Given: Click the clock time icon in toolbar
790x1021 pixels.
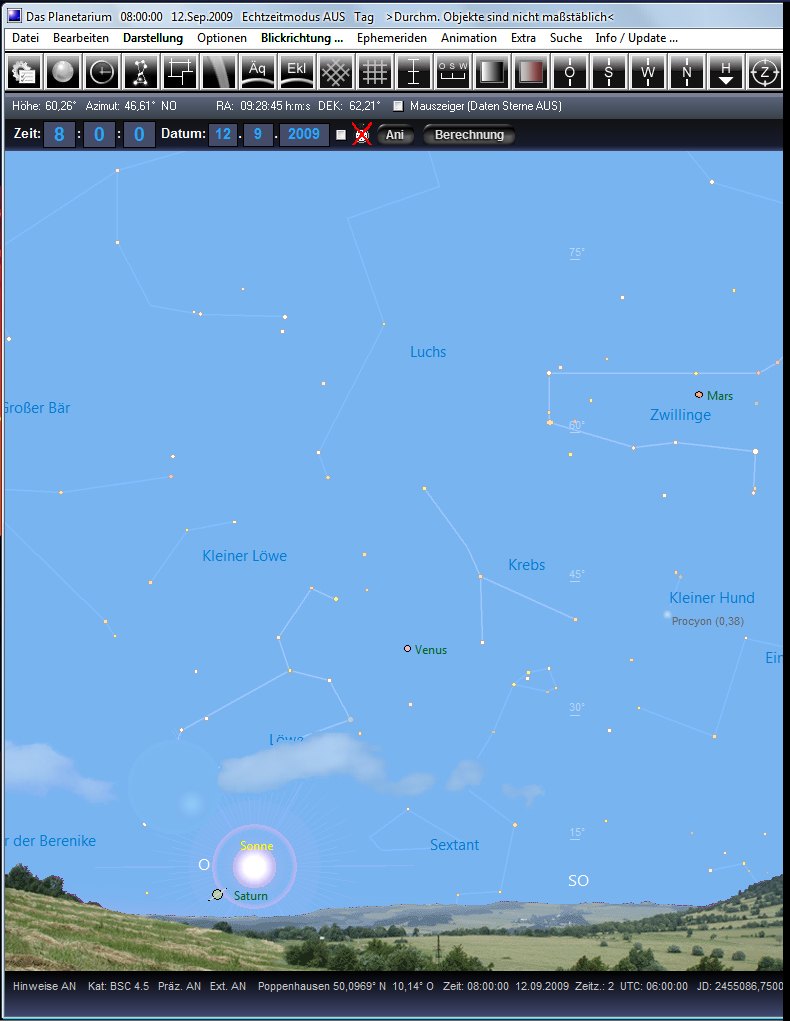Looking at the screenshot, I should (102, 72).
